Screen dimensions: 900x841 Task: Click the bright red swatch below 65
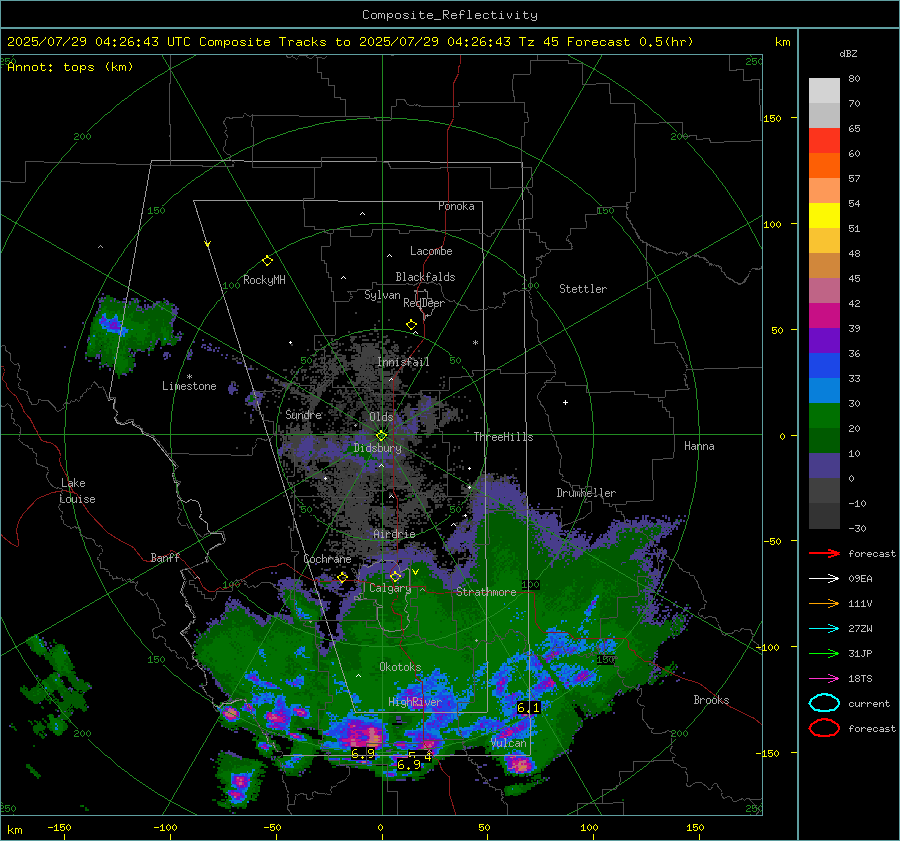click(824, 140)
